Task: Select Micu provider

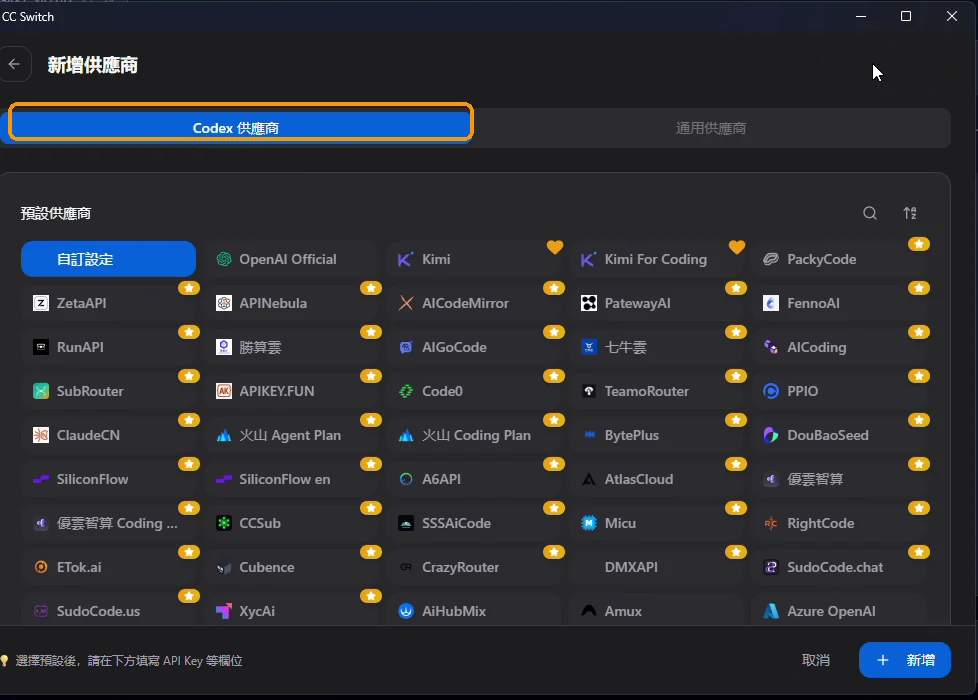Action: [656, 523]
